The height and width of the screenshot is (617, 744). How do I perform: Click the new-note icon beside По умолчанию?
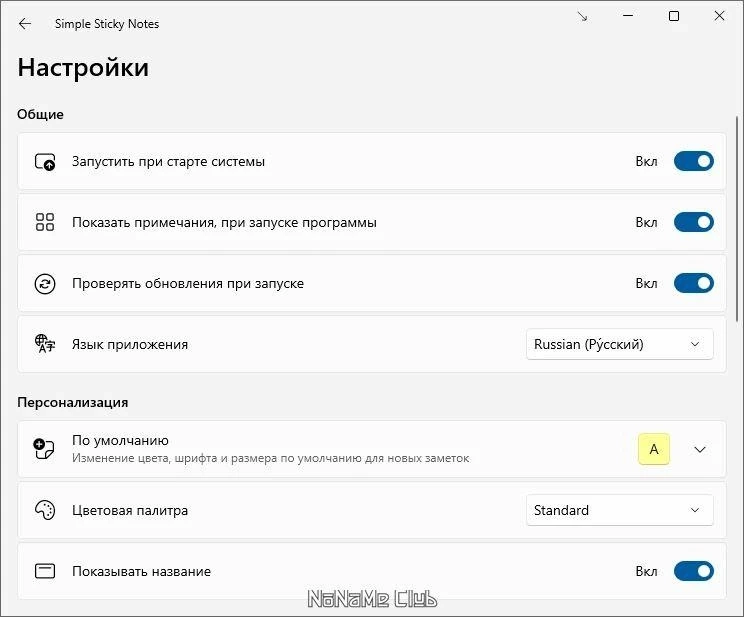[x=44, y=449]
